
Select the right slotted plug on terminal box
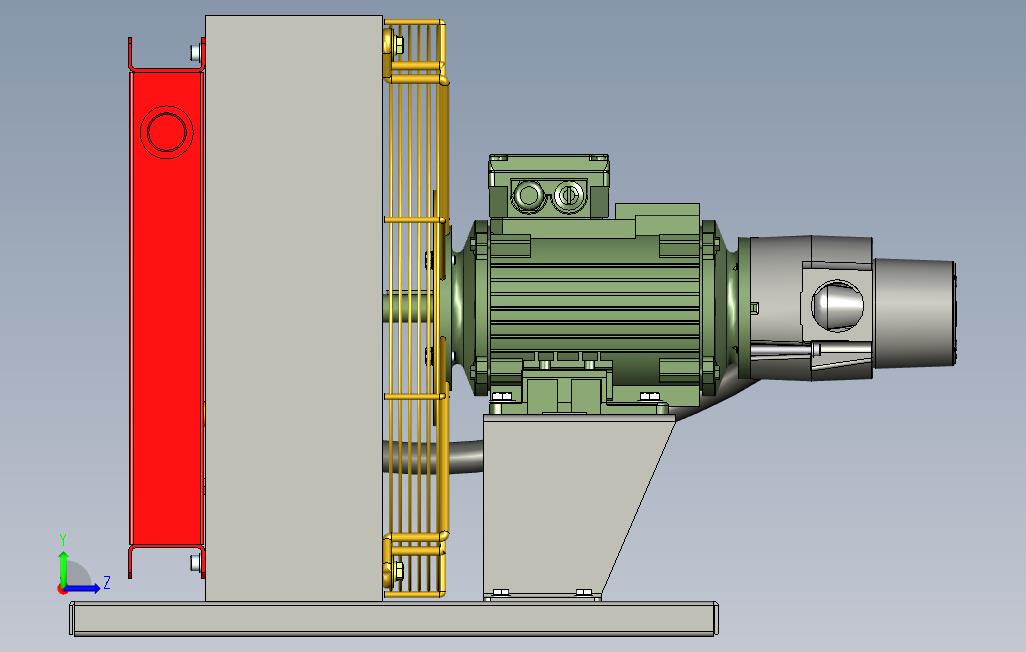567,194
